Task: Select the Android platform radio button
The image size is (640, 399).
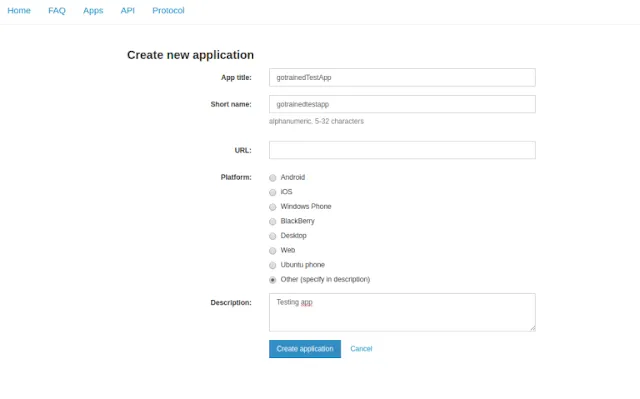Action: pos(273,178)
